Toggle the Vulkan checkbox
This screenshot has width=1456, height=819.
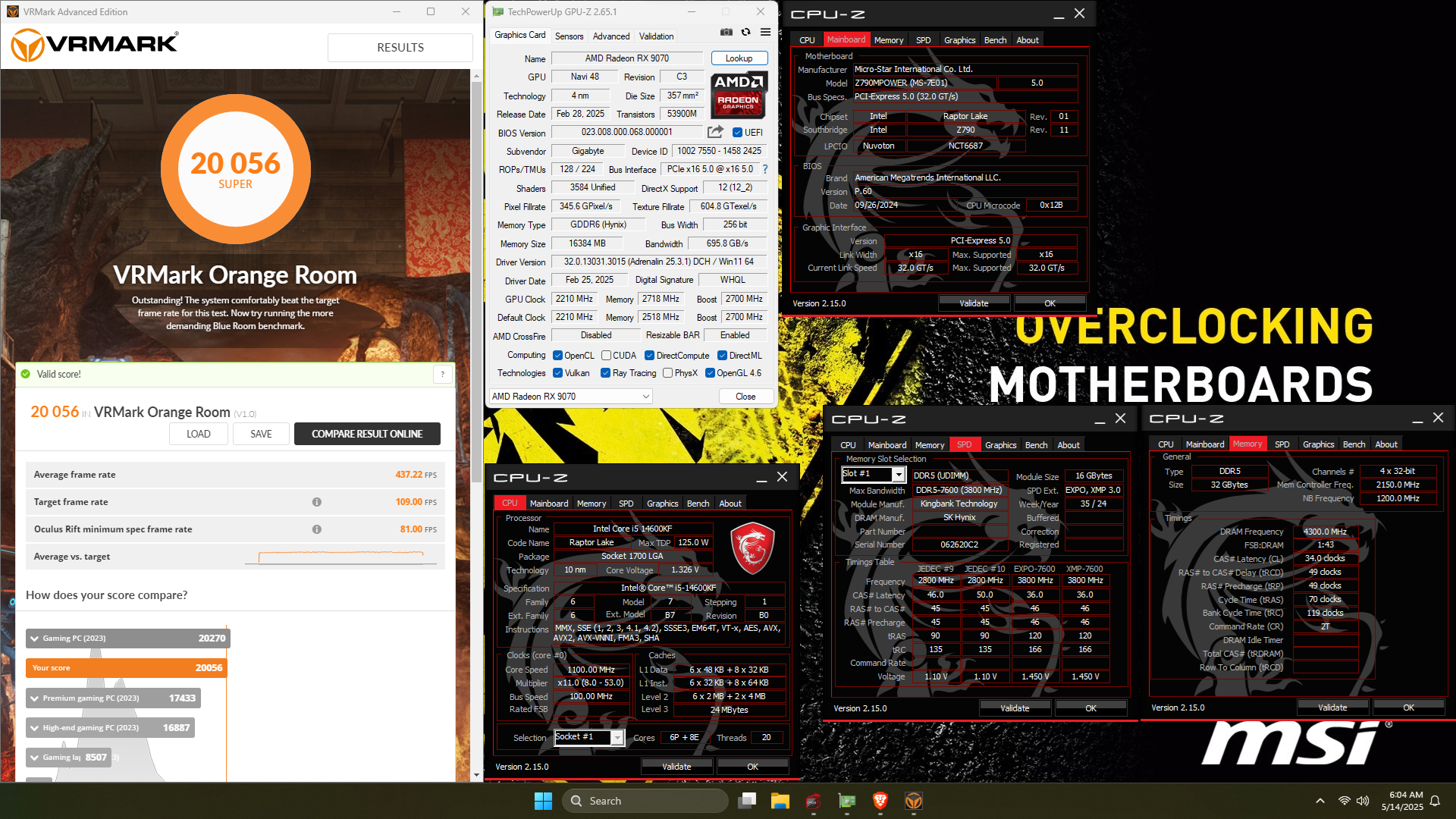point(557,373)
